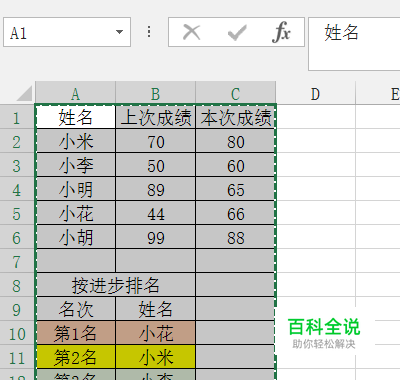Expand the Name Box dropdown arrow
Viewport: 400px width, 380px height.
(119, 32)
